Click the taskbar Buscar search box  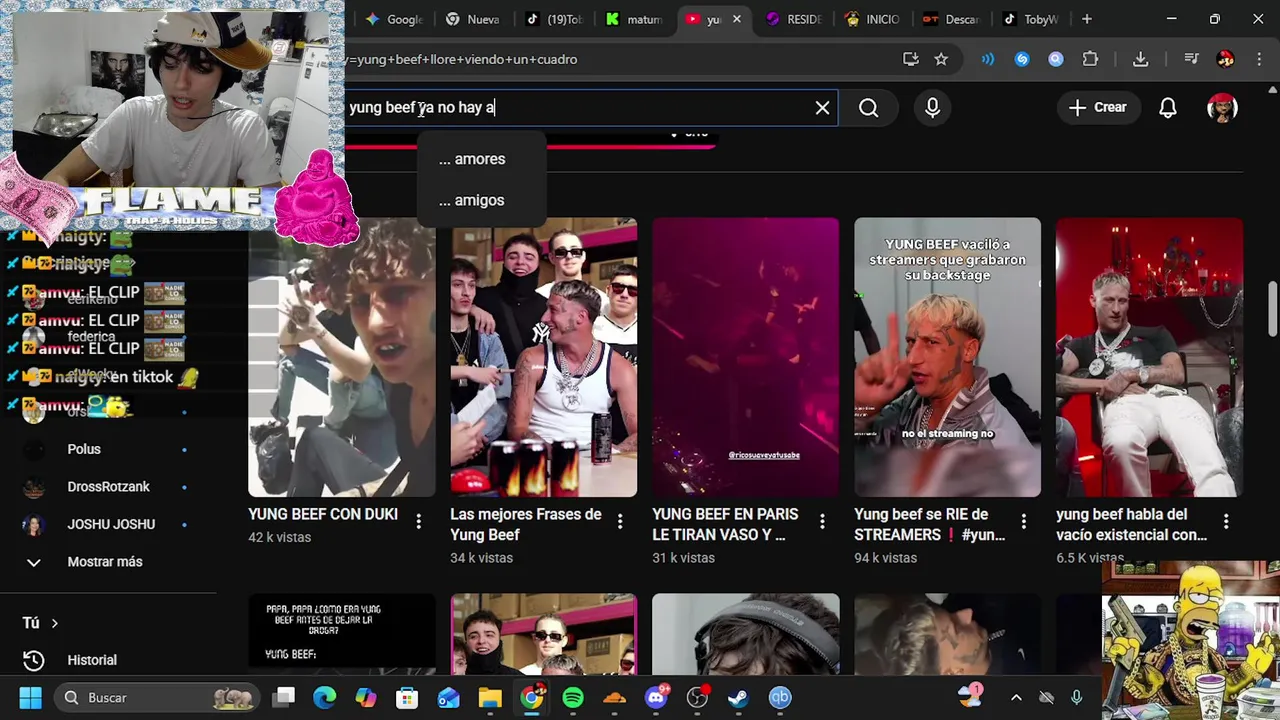pos(158,697)
